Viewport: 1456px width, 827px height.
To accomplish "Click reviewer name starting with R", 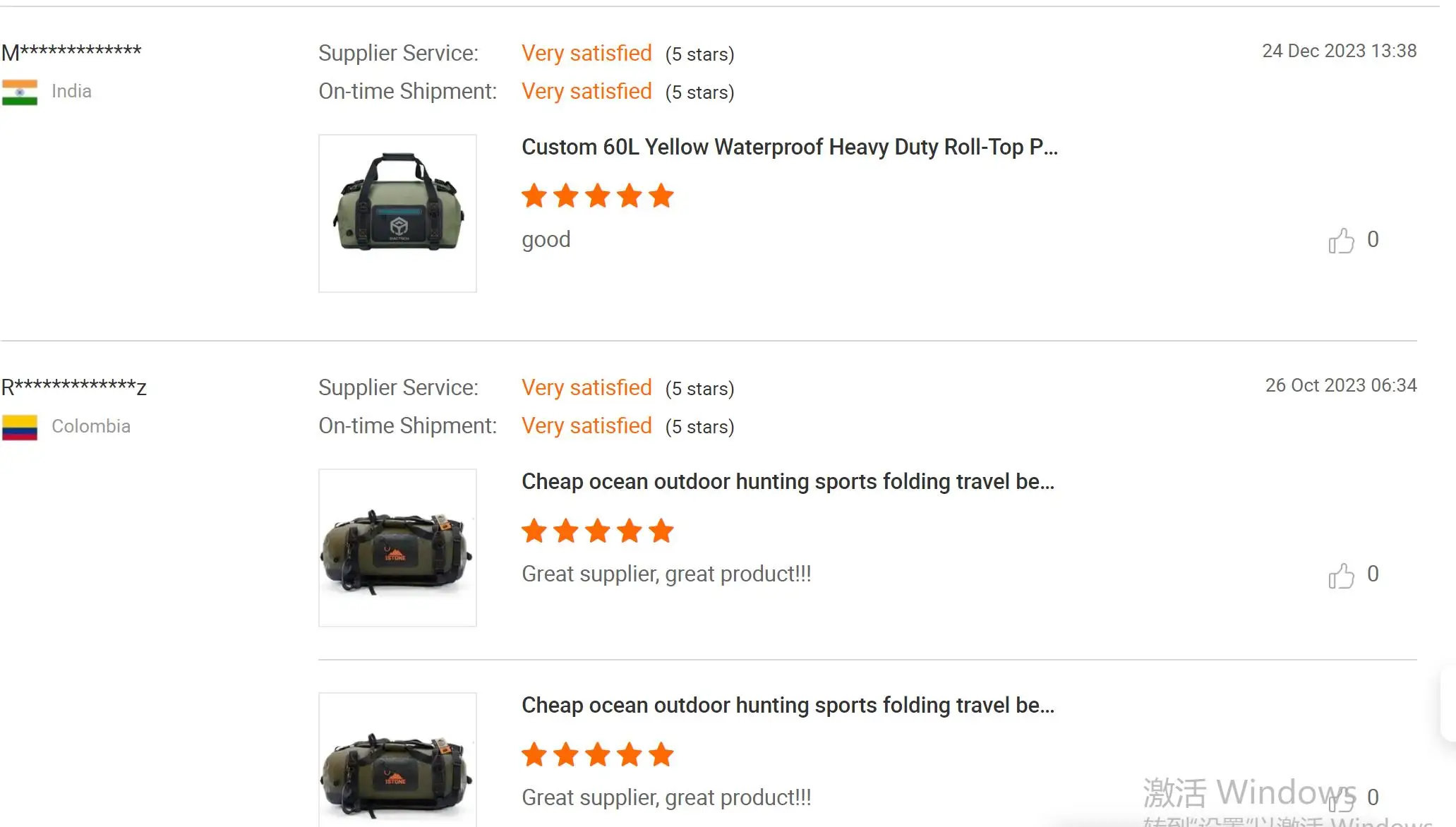I will tap(73, 387).
